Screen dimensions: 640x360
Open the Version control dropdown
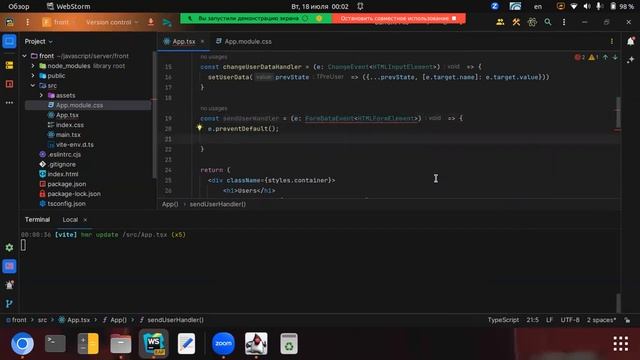pos(112,22)
